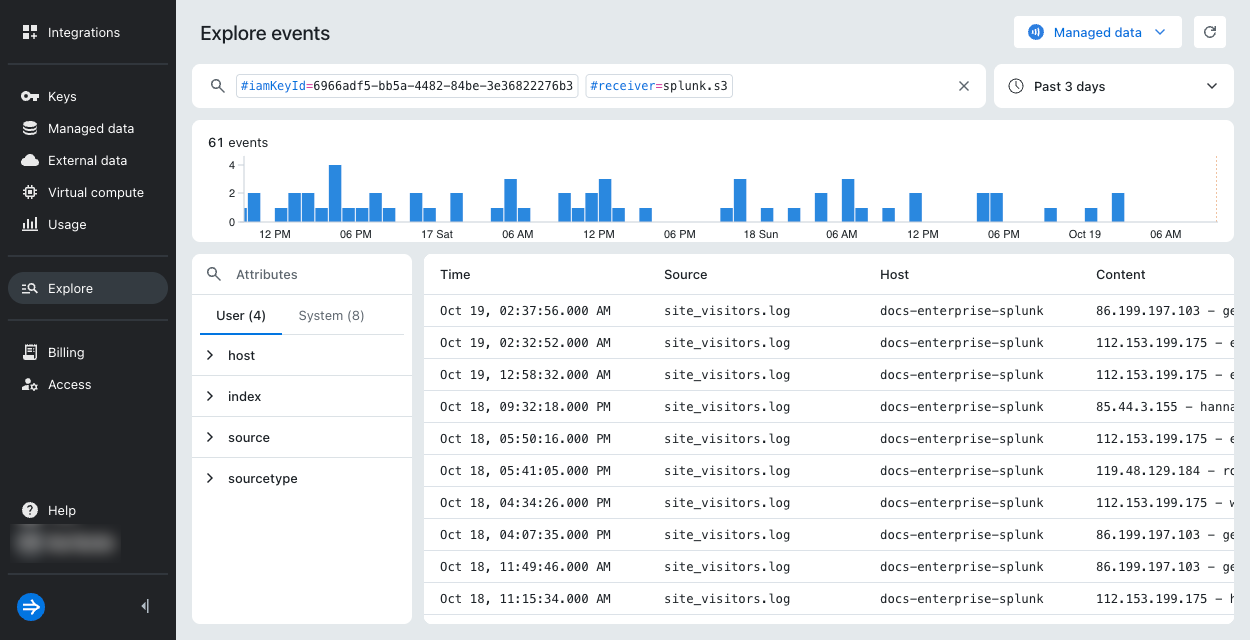Click the Source column header
Viewport: 1250px width, 640px height.
(685, 274)
